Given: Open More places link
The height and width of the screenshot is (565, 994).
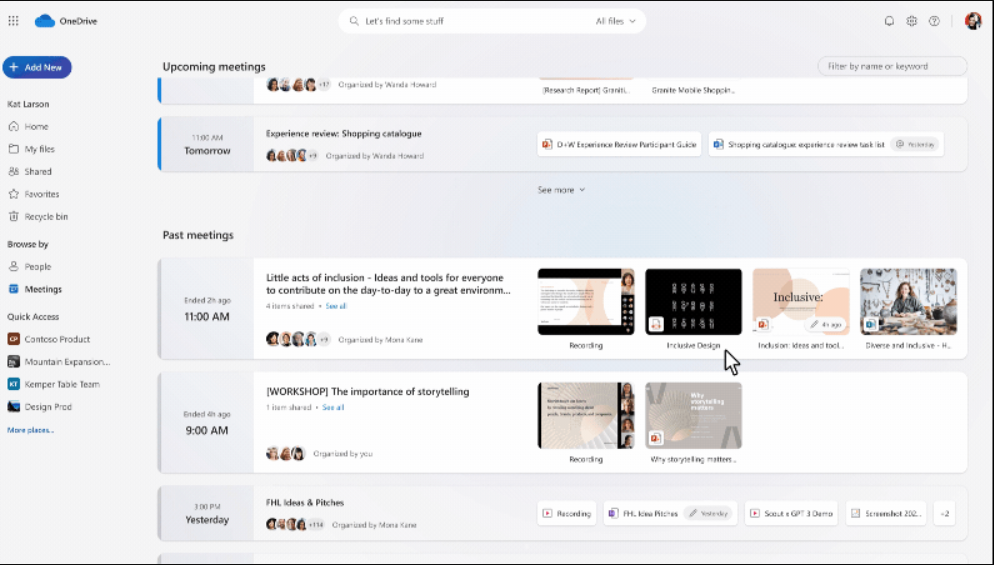Looking at the screenshot, I should (31, 430).
